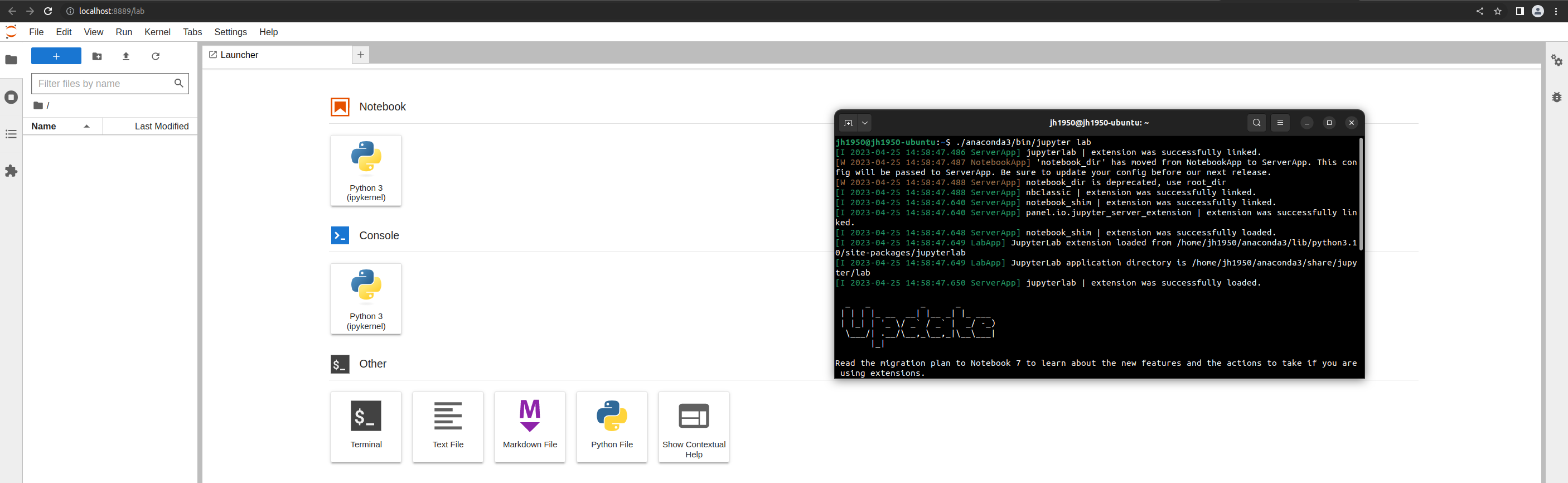Screen dimensions: 1568x483
Task: Click the Upload Files icon
Action: click(126, 56)
